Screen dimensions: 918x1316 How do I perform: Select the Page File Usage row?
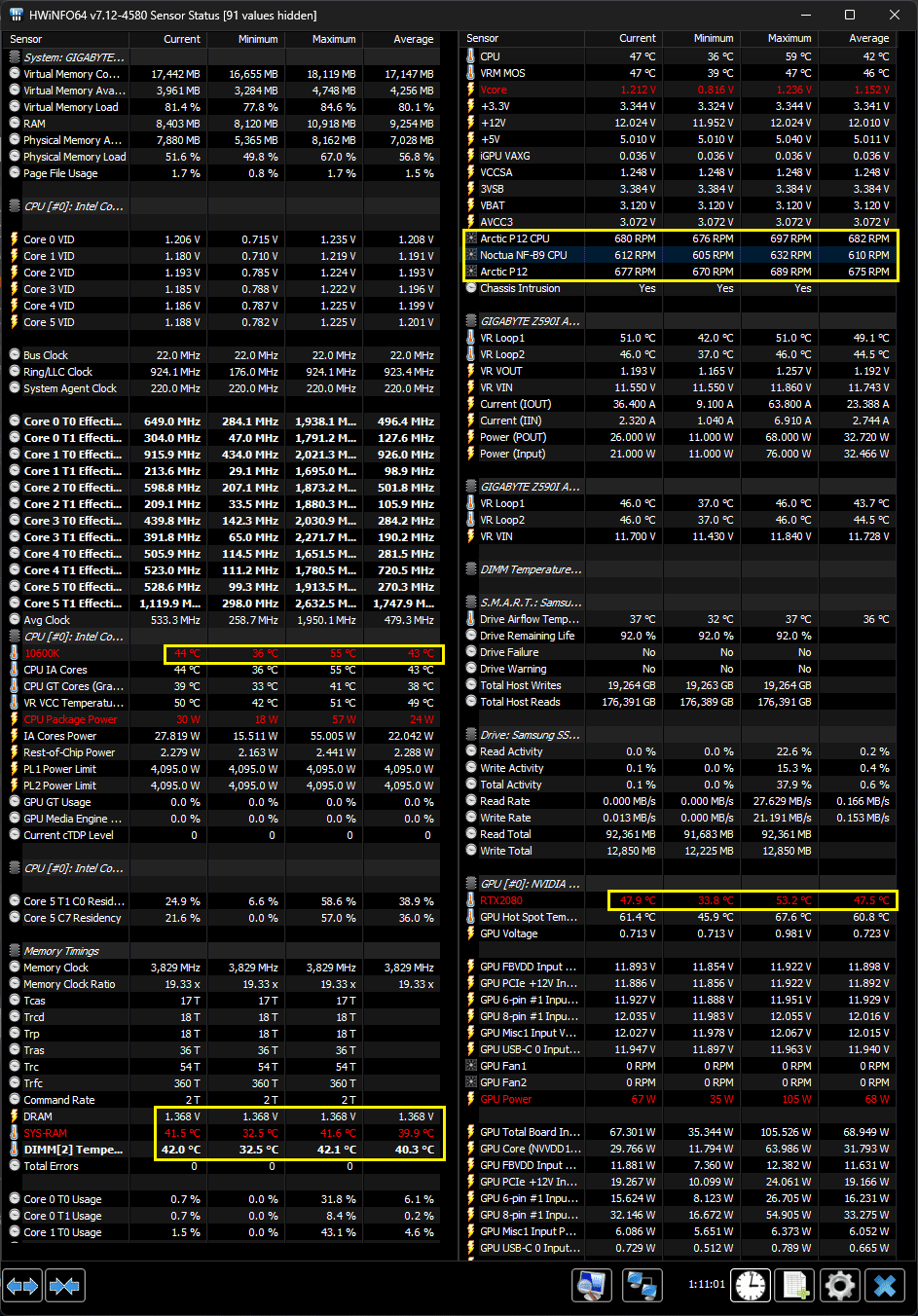pyautogui.click(x=224, y=173)
